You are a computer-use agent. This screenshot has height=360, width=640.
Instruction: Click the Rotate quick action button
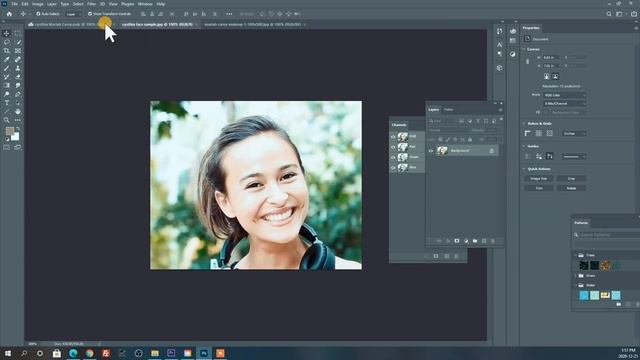tap(571, 188)
